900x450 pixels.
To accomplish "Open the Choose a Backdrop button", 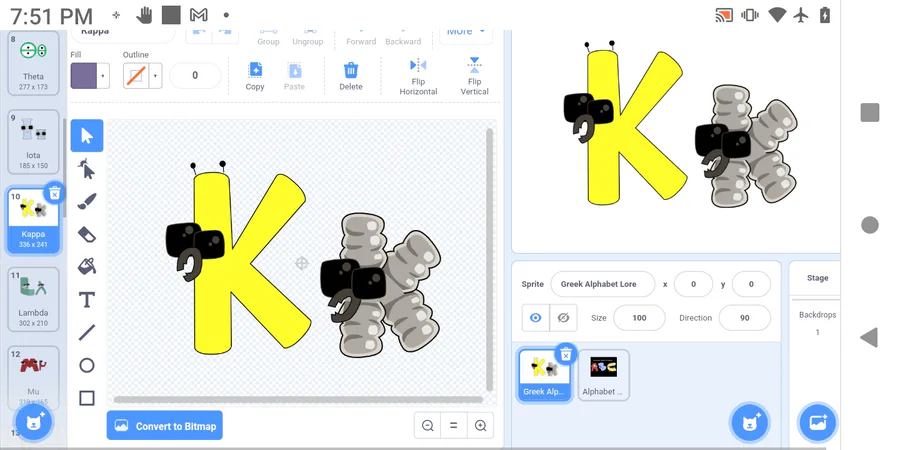I will [x=817, y=423].
